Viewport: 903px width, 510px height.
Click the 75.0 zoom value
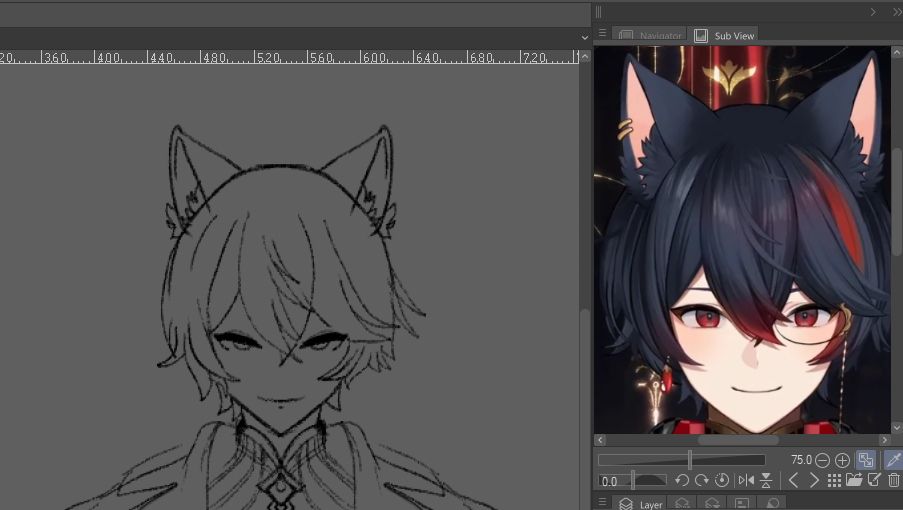coord(801,460)
